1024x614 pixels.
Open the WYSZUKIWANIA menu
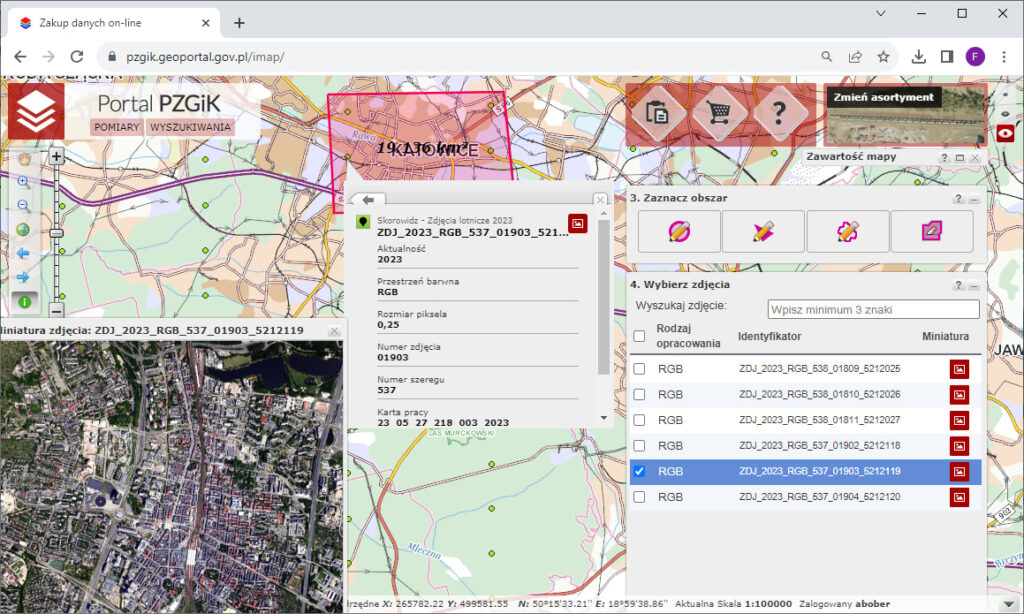coord(190,127)
